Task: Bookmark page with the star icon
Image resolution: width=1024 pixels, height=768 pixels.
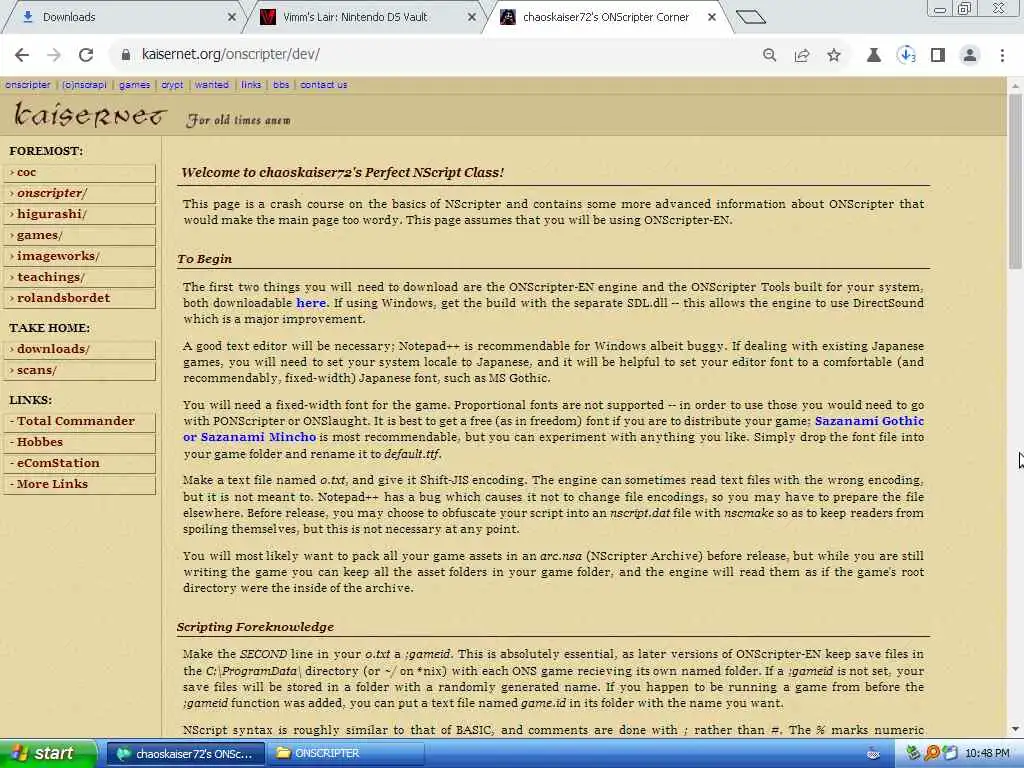Action: pyautogui.click(x=834, y=55)
